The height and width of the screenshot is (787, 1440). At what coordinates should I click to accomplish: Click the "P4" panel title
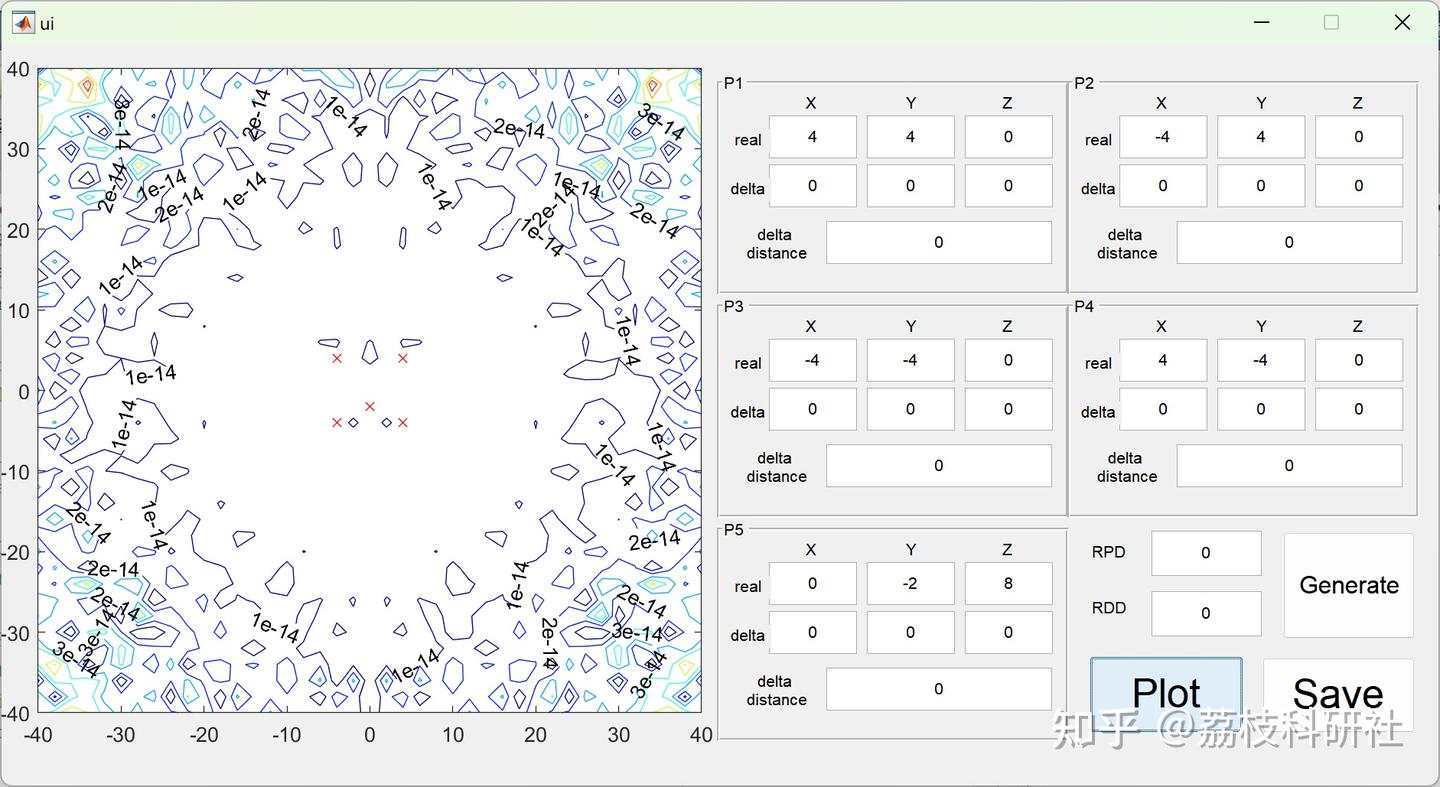(x=1084, y=306)
